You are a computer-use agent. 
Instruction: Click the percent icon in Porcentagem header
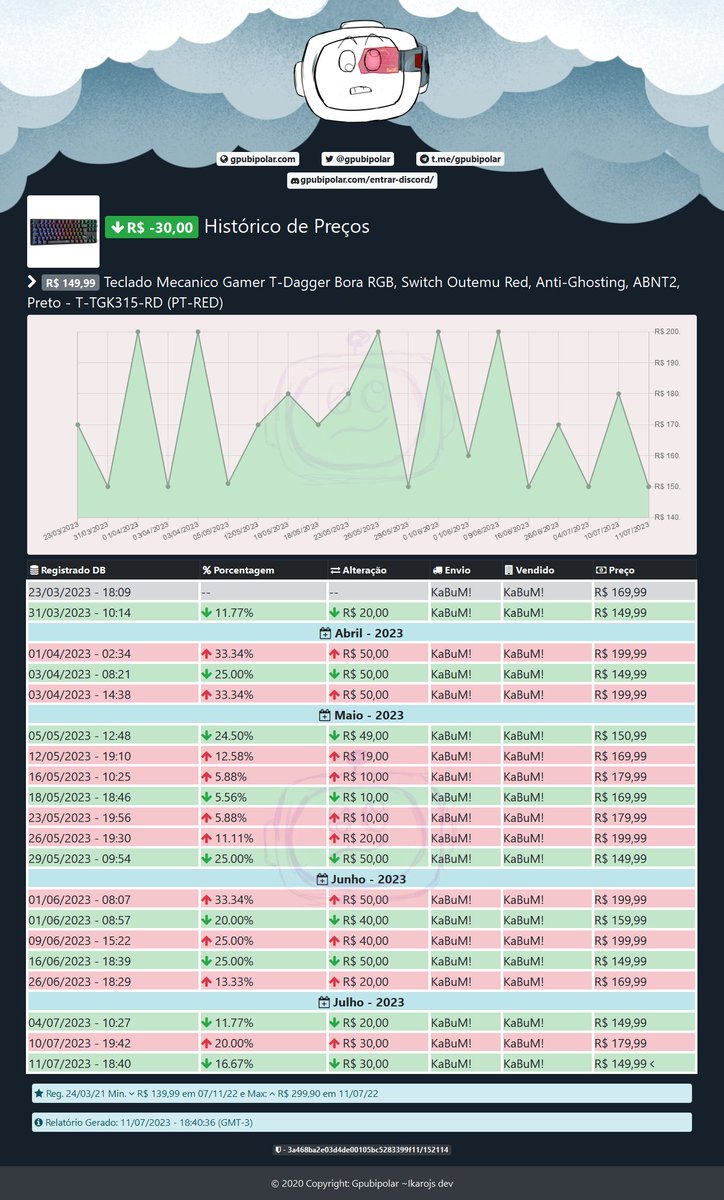pyautogui.click(x=206, y=570)
